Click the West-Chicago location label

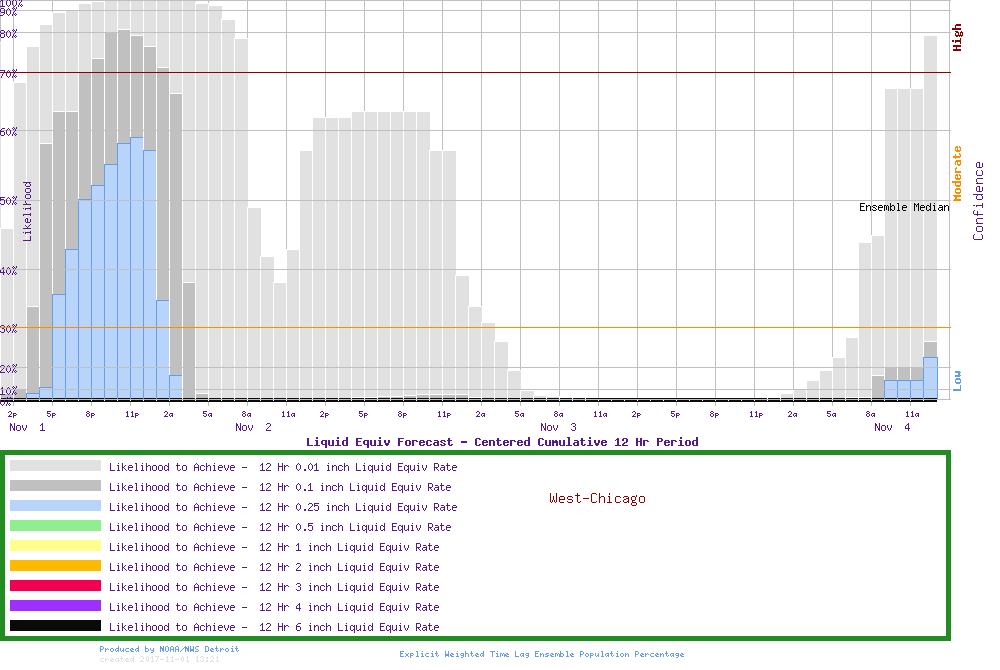pyautogui.click(x=598, y=499)
